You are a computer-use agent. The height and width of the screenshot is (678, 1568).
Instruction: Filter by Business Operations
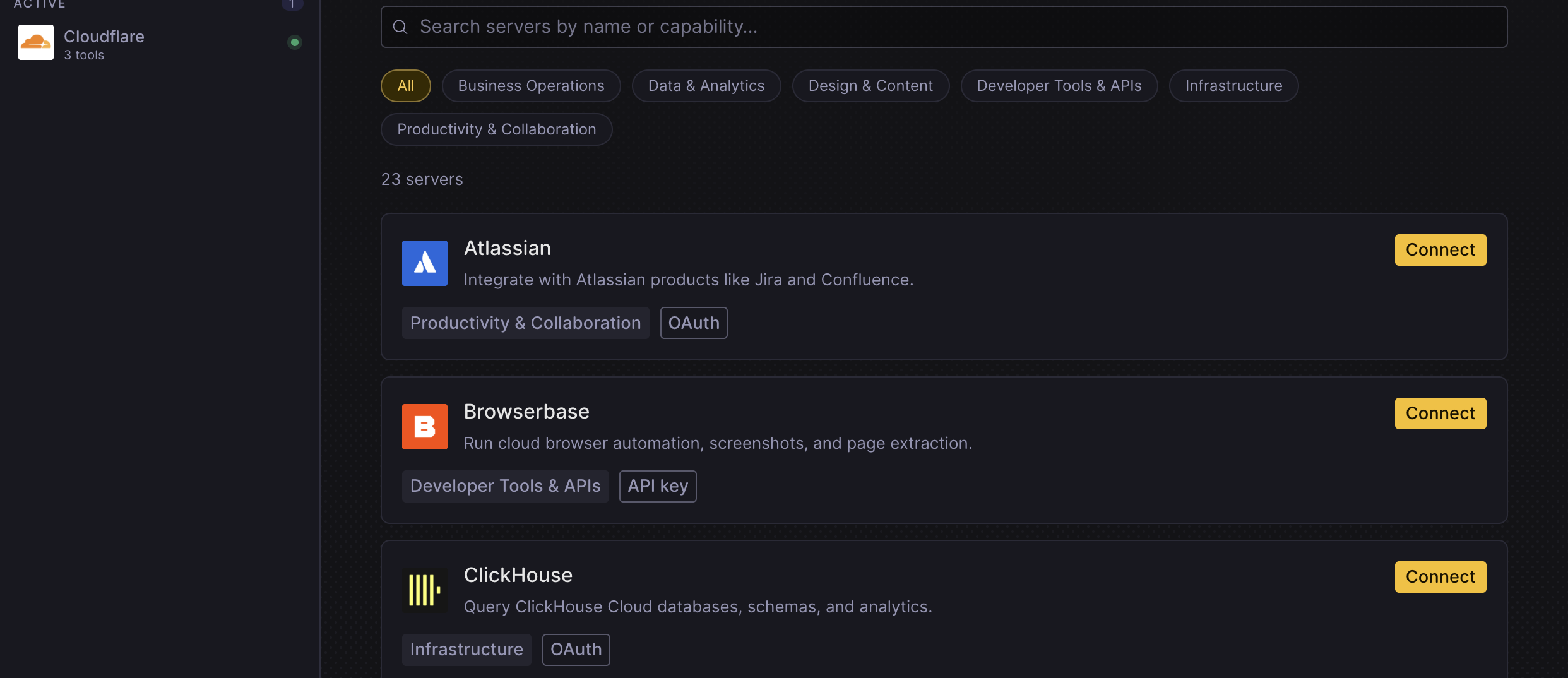coord(531,86)
